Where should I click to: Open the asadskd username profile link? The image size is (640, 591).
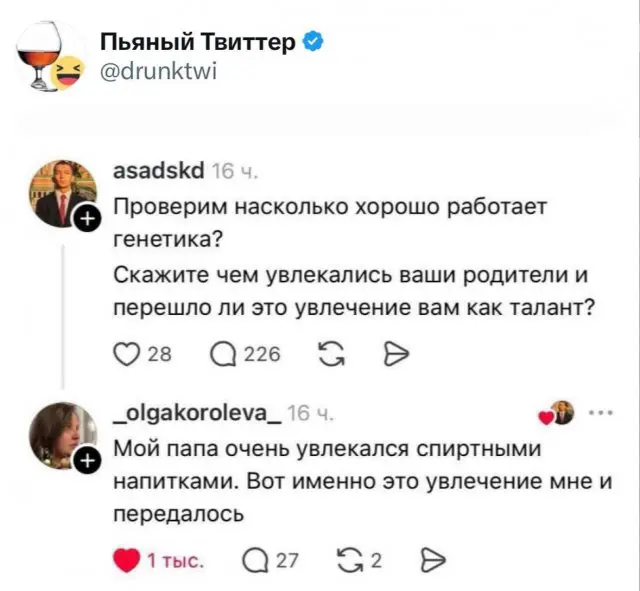158,171
